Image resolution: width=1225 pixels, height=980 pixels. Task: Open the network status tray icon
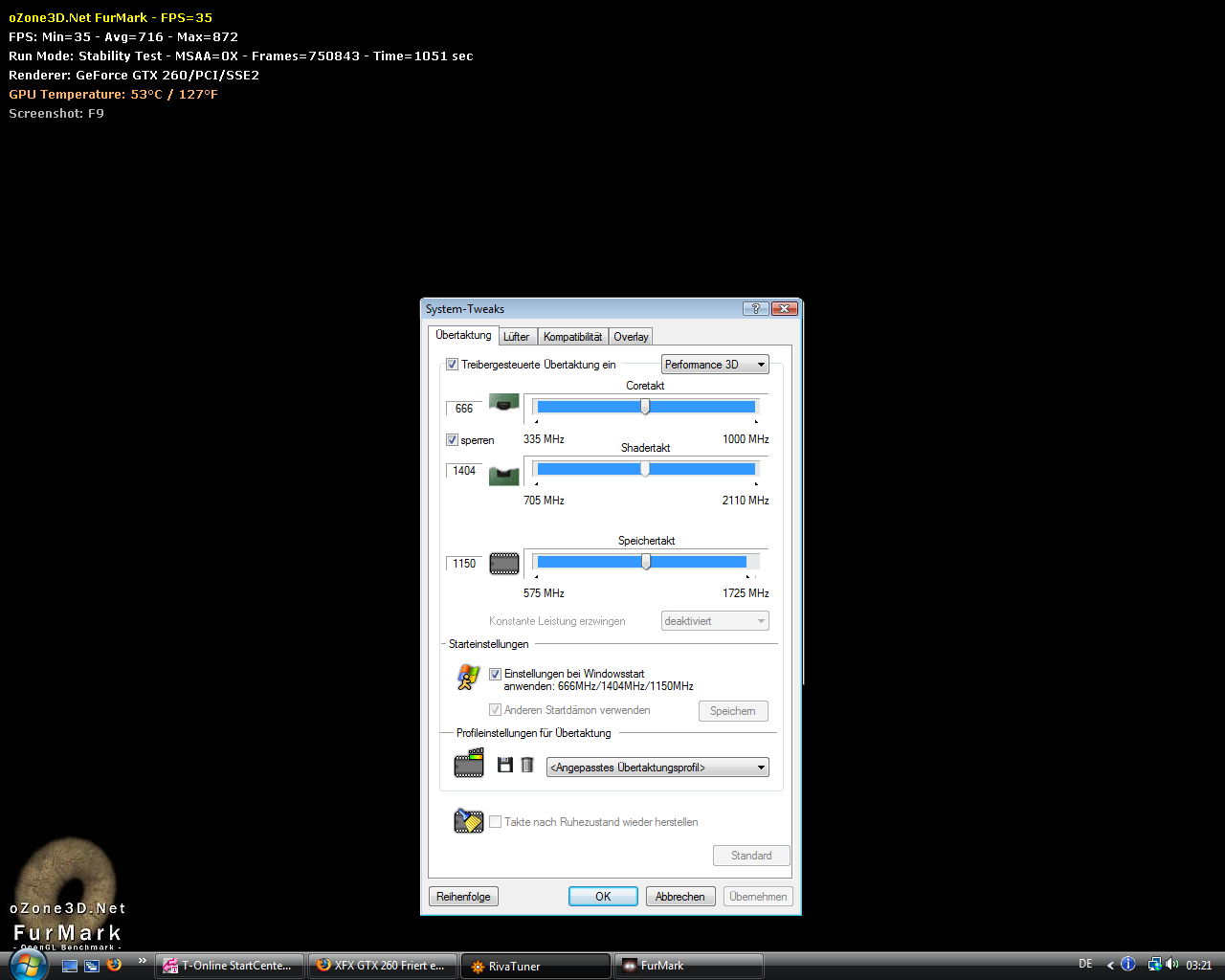pyautogui.click(x=1155, y=965)
